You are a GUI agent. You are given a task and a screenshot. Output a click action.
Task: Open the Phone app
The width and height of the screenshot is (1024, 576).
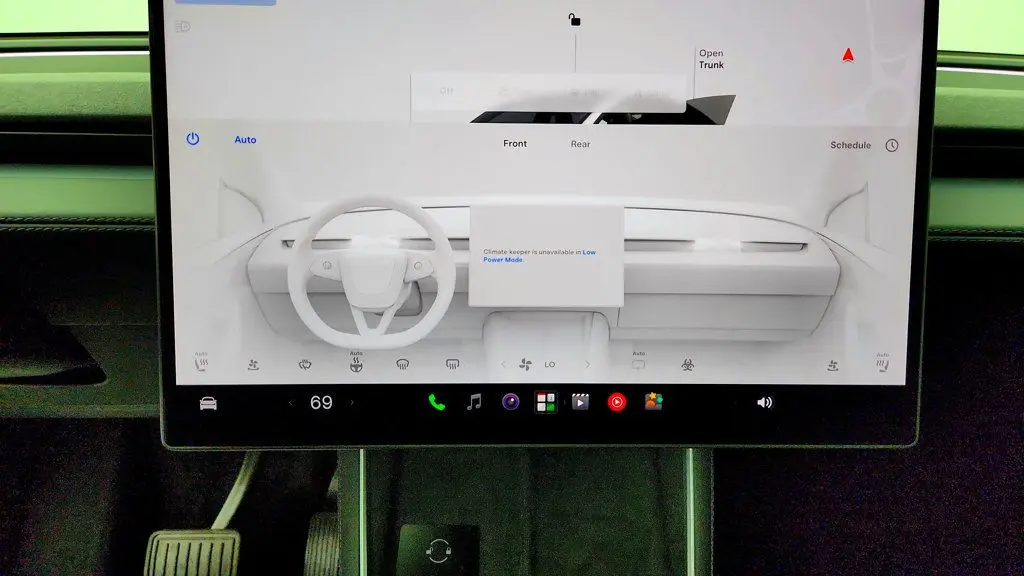point(437,402)
